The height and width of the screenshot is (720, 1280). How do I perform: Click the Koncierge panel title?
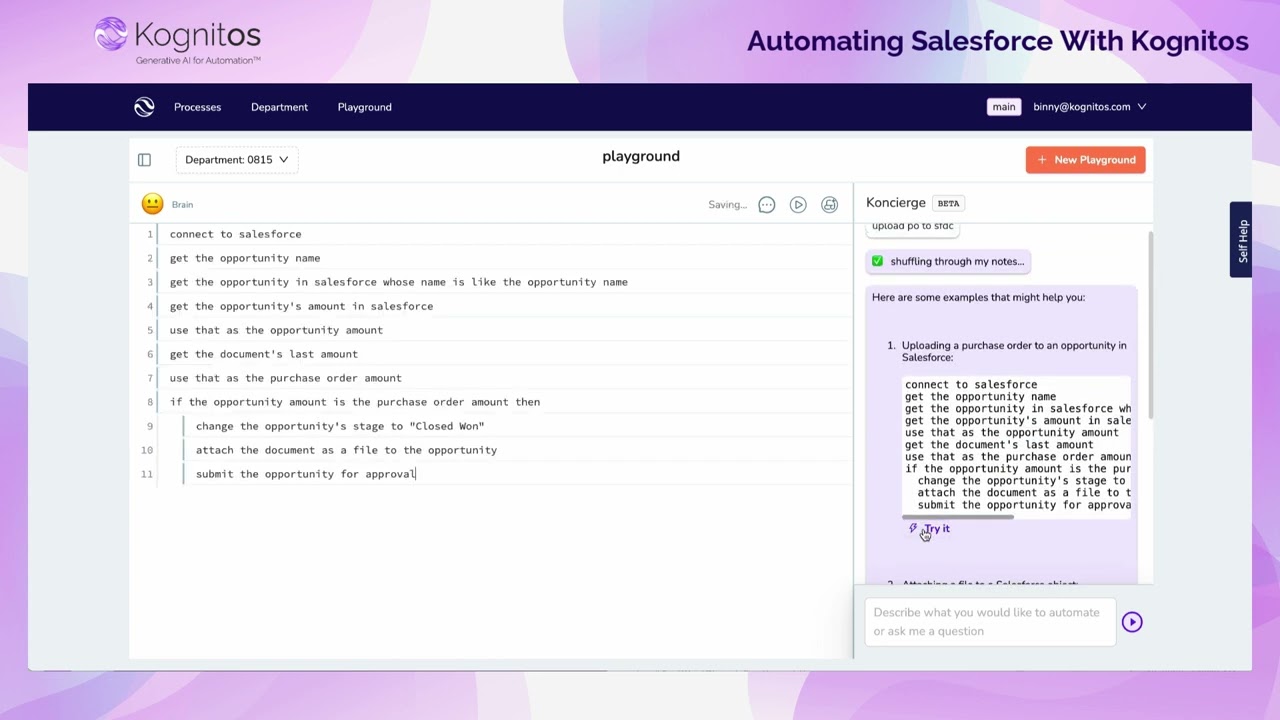click(896, 203)
